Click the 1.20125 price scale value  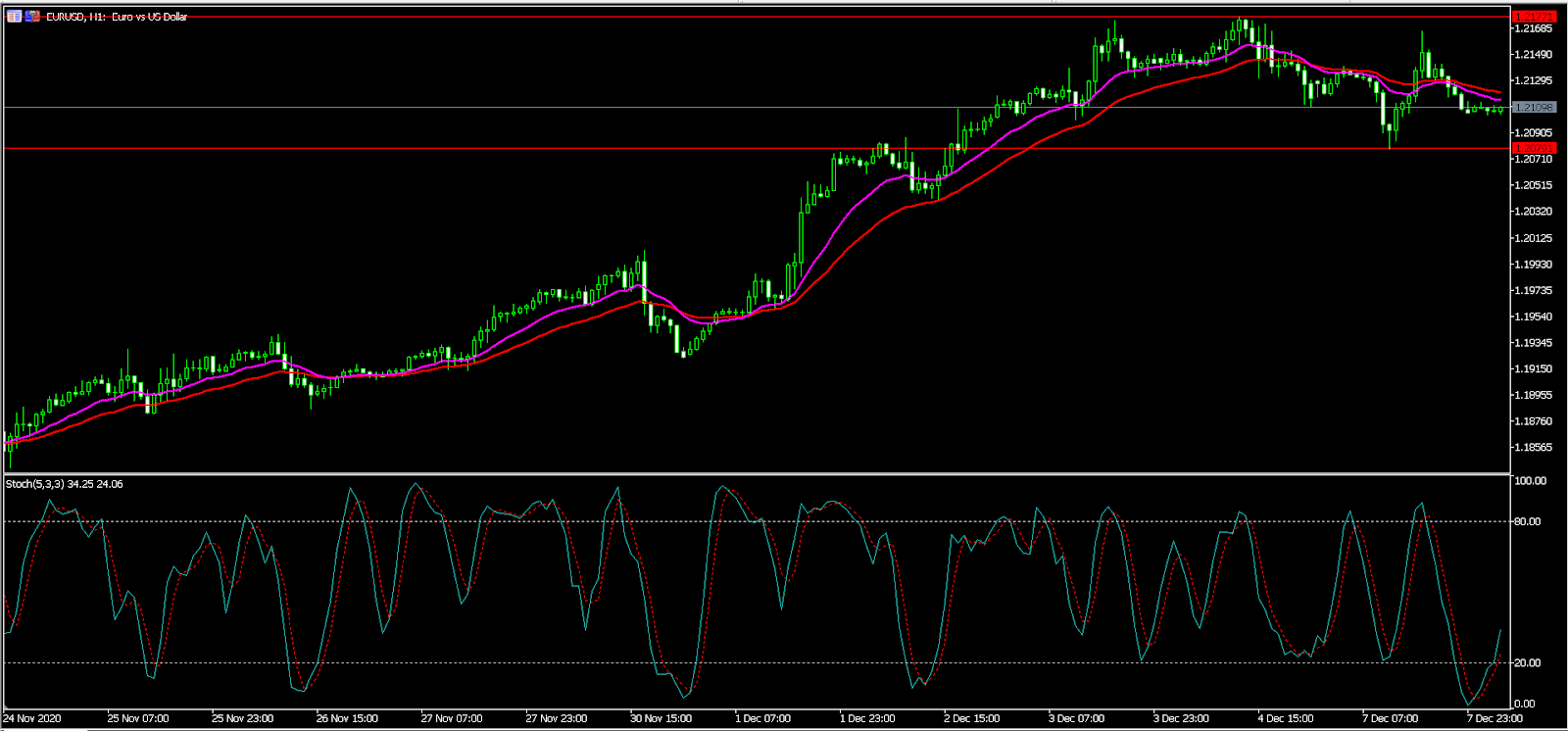pos(1534,238)
